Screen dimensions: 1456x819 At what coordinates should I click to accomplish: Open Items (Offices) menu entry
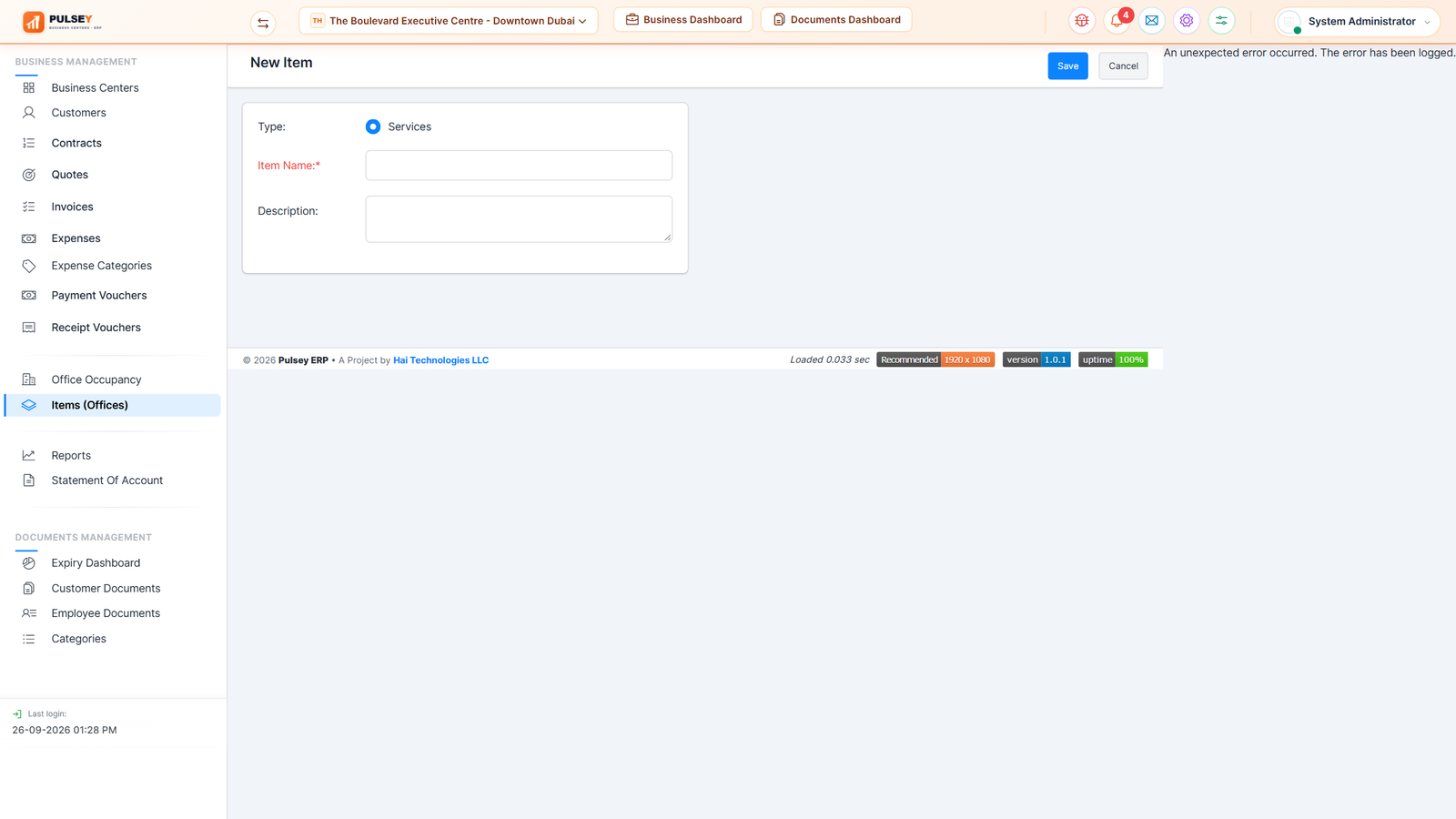point(113,405)
